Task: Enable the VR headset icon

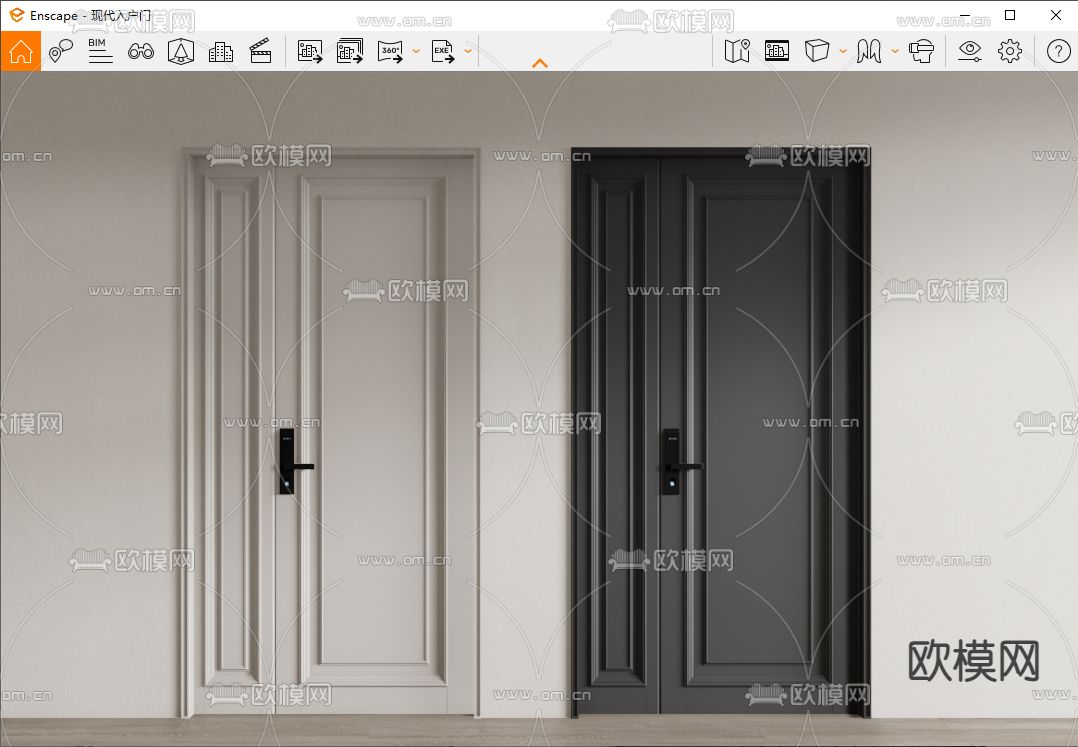Action: [921, 51]
